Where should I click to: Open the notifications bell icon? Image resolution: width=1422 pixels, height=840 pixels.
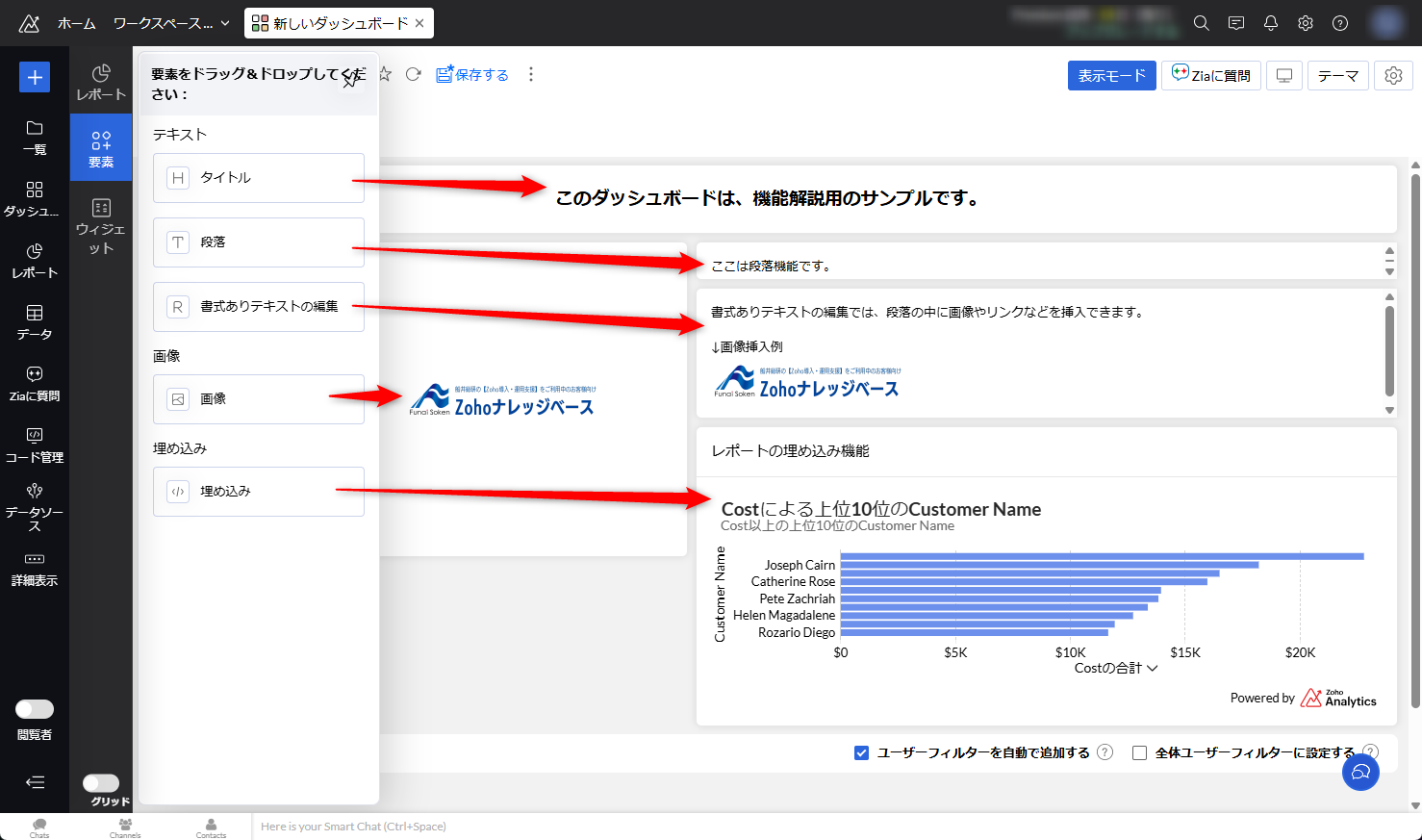coord(1270,23)
